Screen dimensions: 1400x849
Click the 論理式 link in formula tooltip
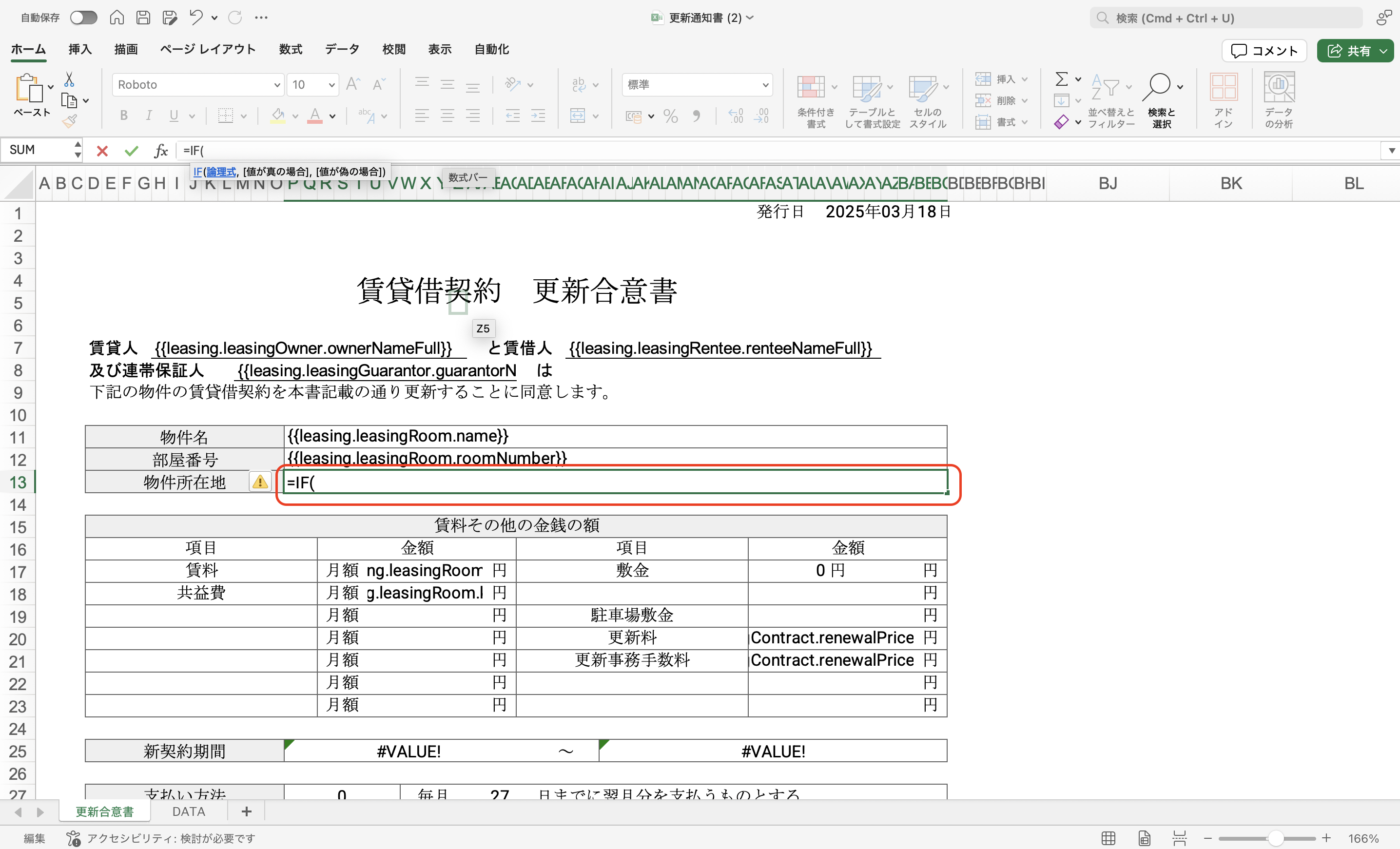221,172
